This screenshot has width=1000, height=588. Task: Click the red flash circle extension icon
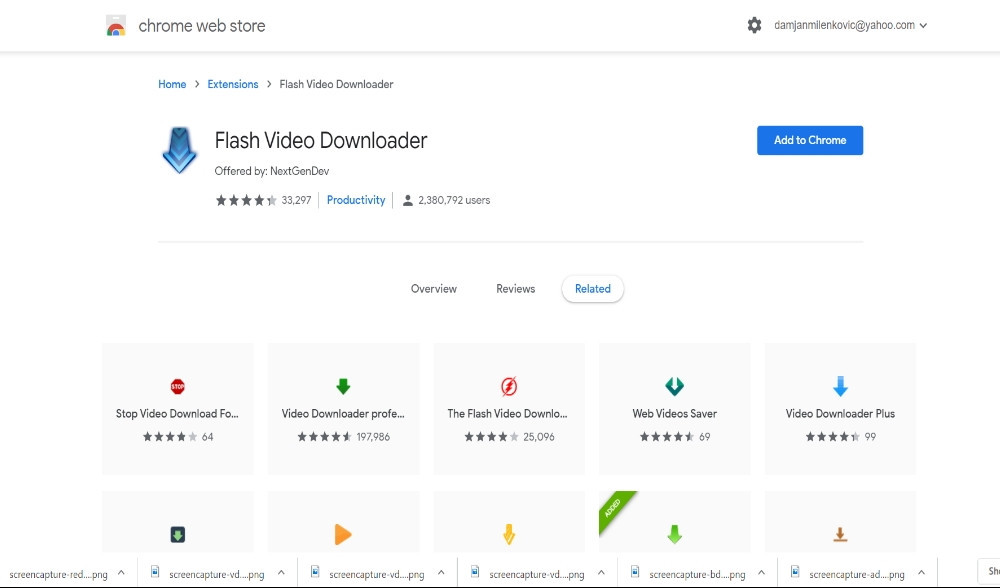pyautogui.click(x=509, y=386)
